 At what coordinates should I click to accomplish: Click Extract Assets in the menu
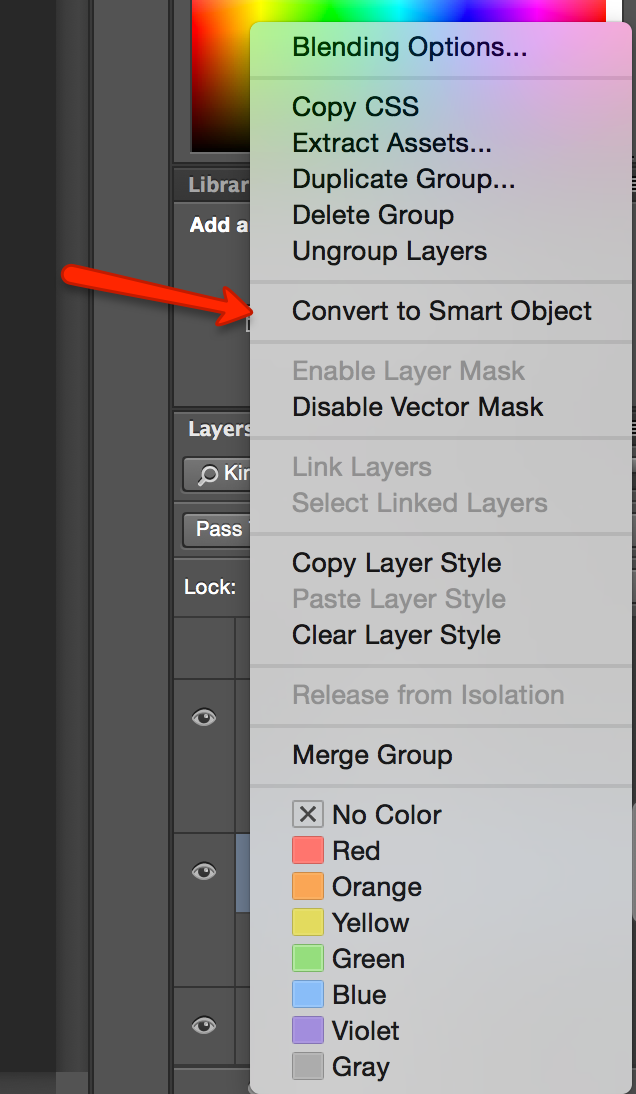coord(390,143)
